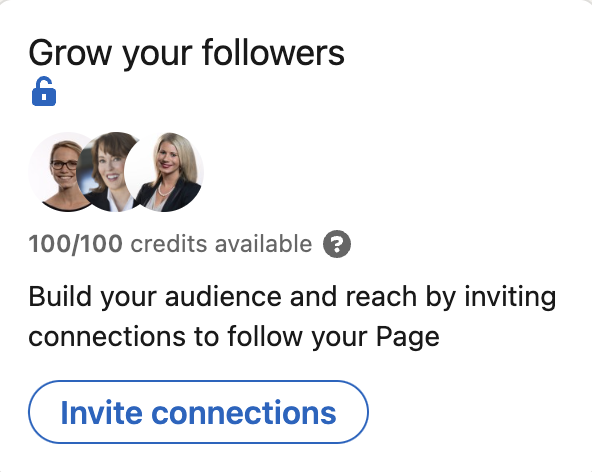592x472 pixels.
Task: Click the word inviting in the description
Action: tap(510, 298)
